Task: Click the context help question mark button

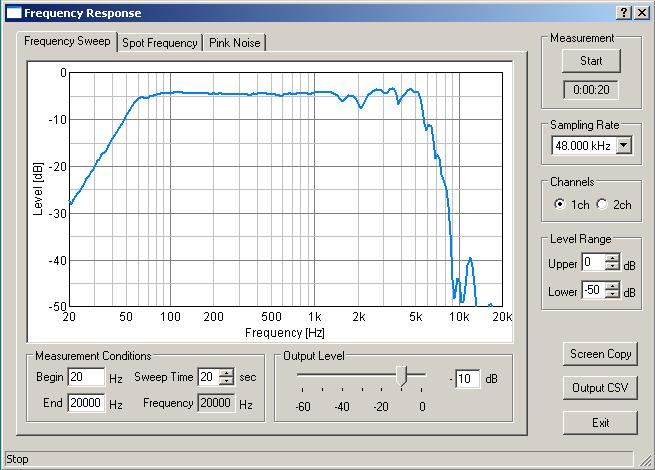Action: pos(624,13)
